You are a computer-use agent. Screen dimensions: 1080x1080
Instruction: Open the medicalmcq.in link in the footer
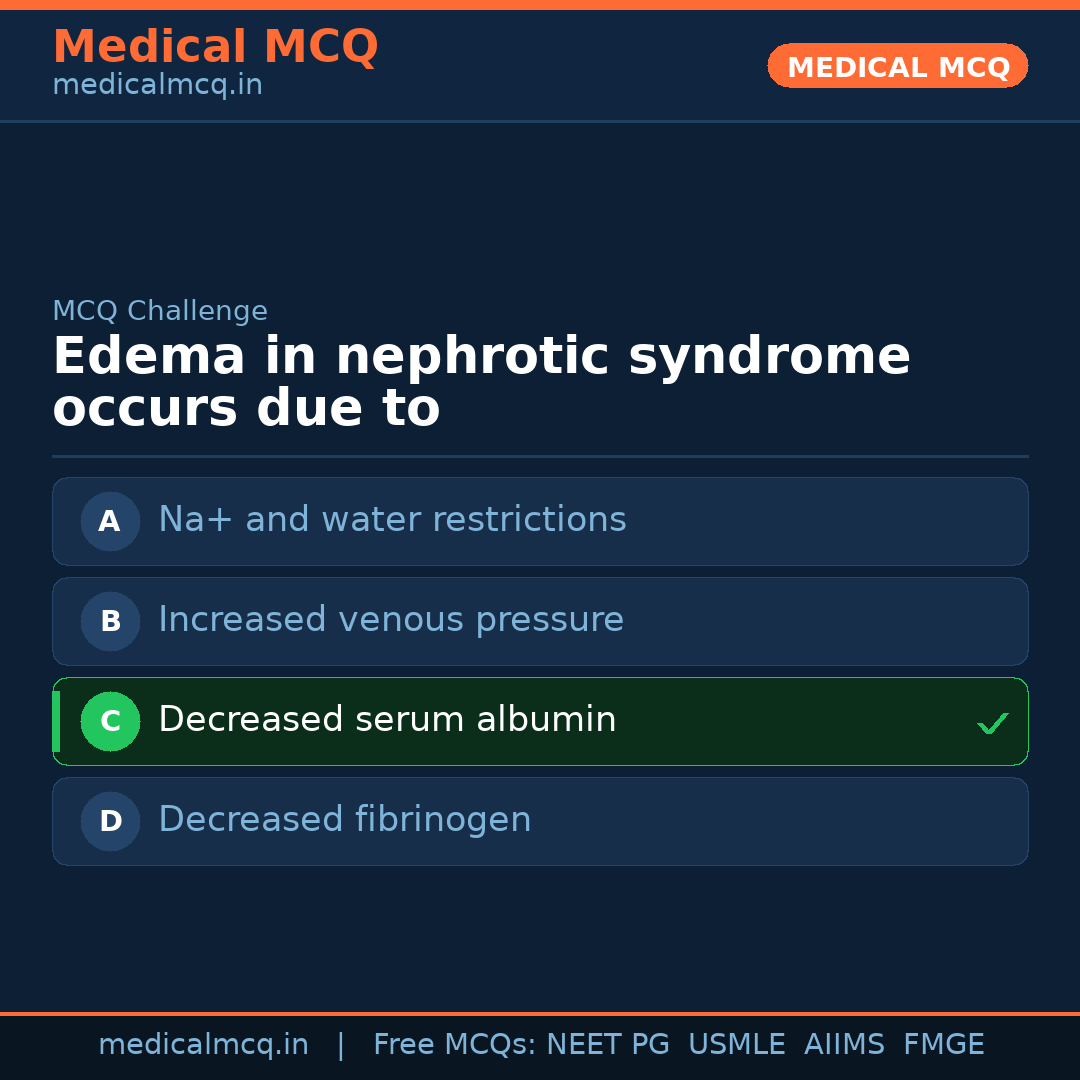tap(203, 1045)
